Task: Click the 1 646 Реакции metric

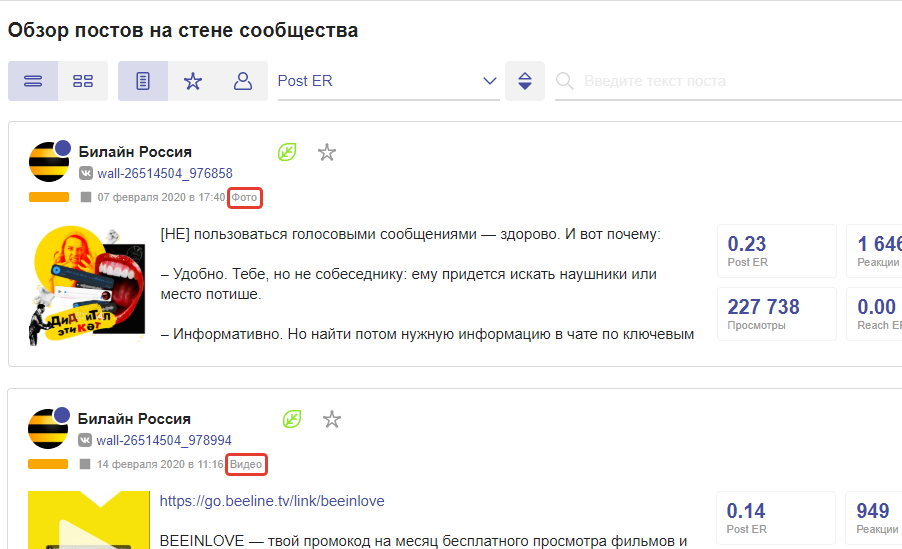Action: coord(874,251)
